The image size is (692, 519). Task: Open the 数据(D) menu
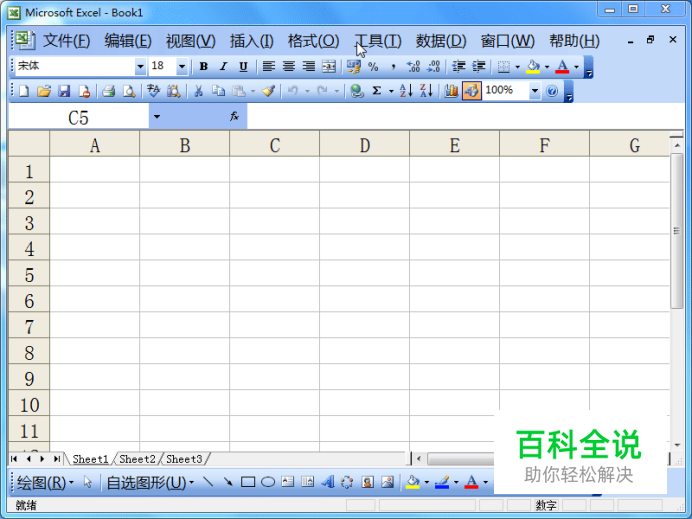coord(441,41)
